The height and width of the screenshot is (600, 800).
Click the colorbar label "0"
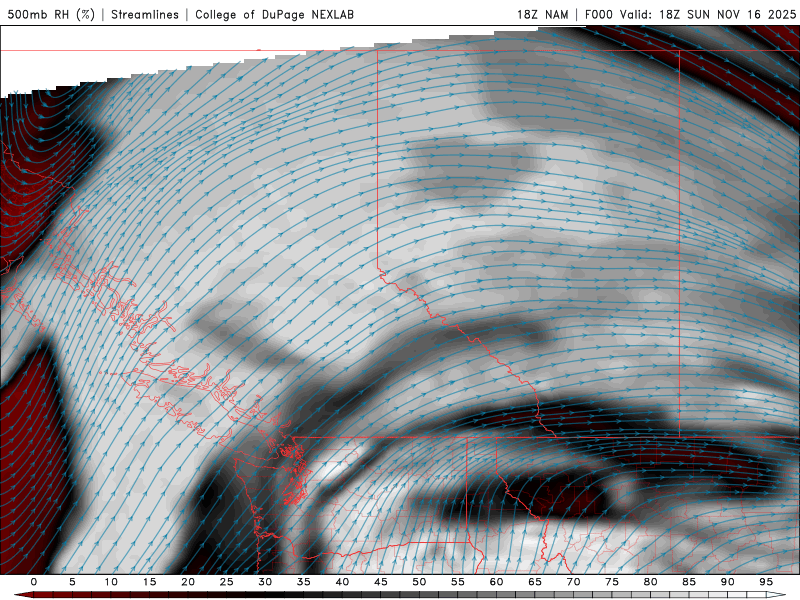pyautogui.click(x=34, y=582)
